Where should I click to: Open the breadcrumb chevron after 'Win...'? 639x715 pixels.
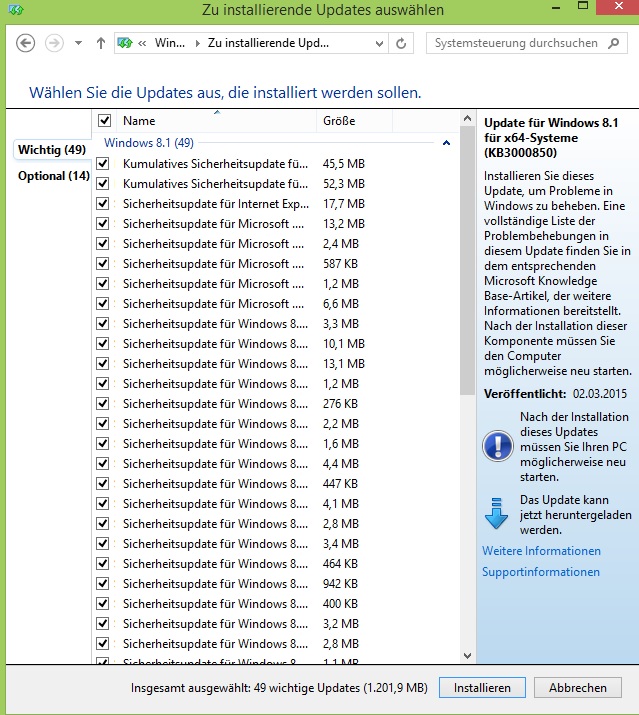click(197, 43)
